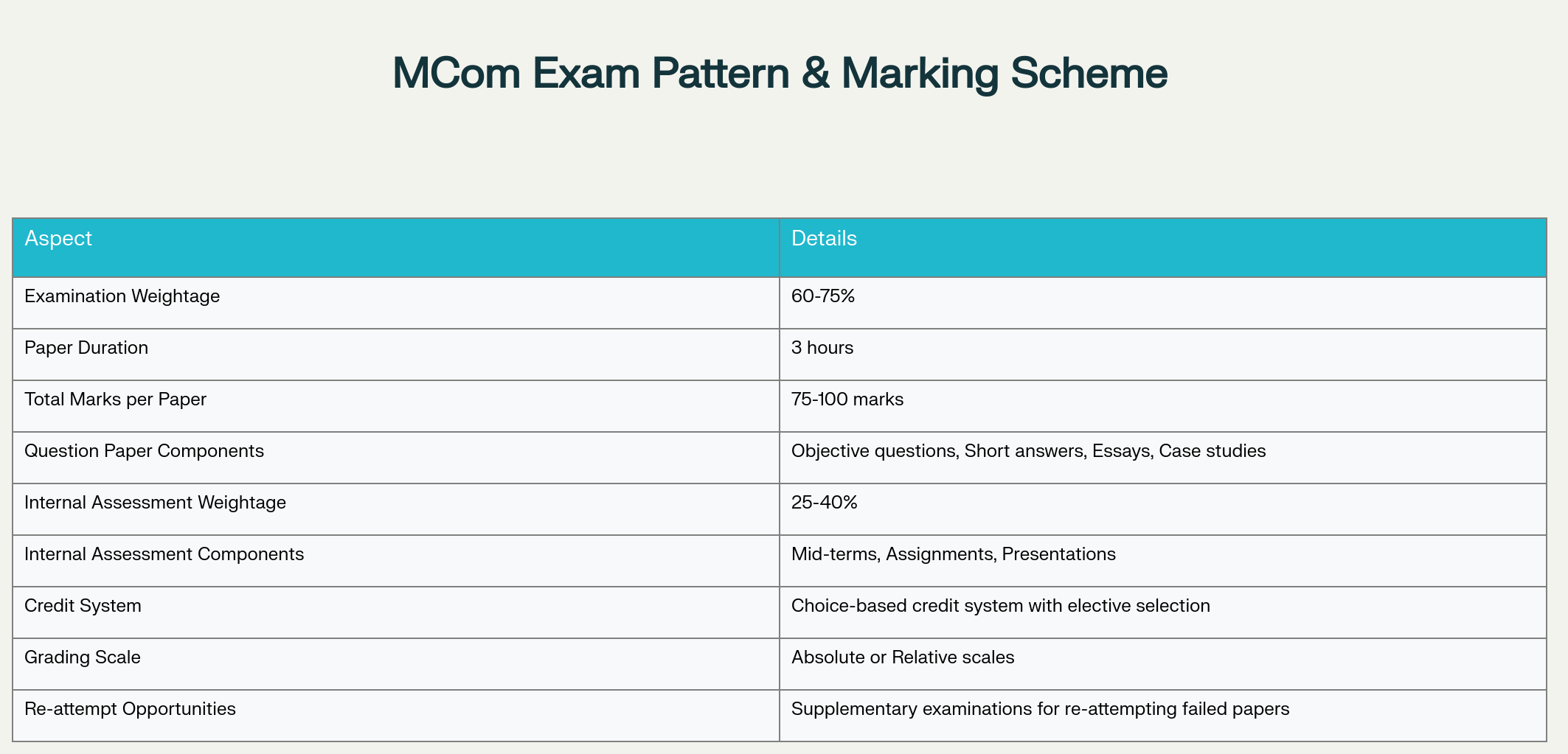Screen dimensions: 1568x754
Task: Click the Aspect column header
Action: coord(58,239)
